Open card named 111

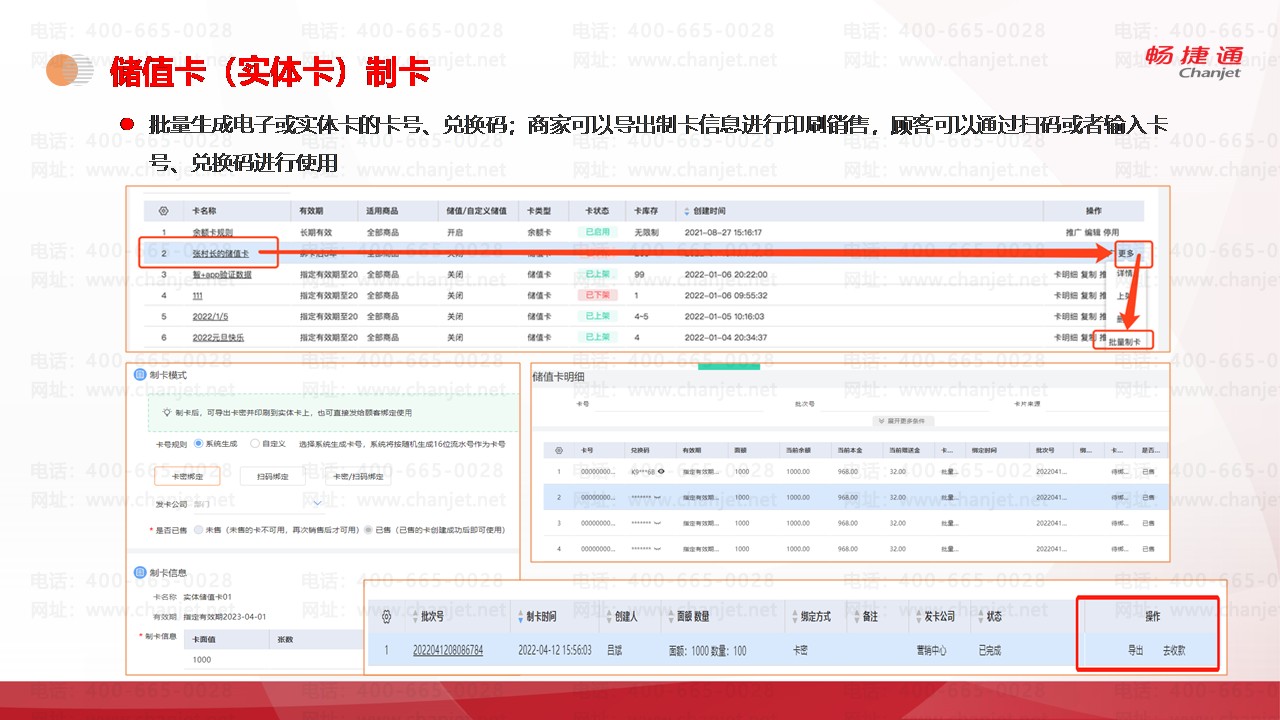click(199, 295)
